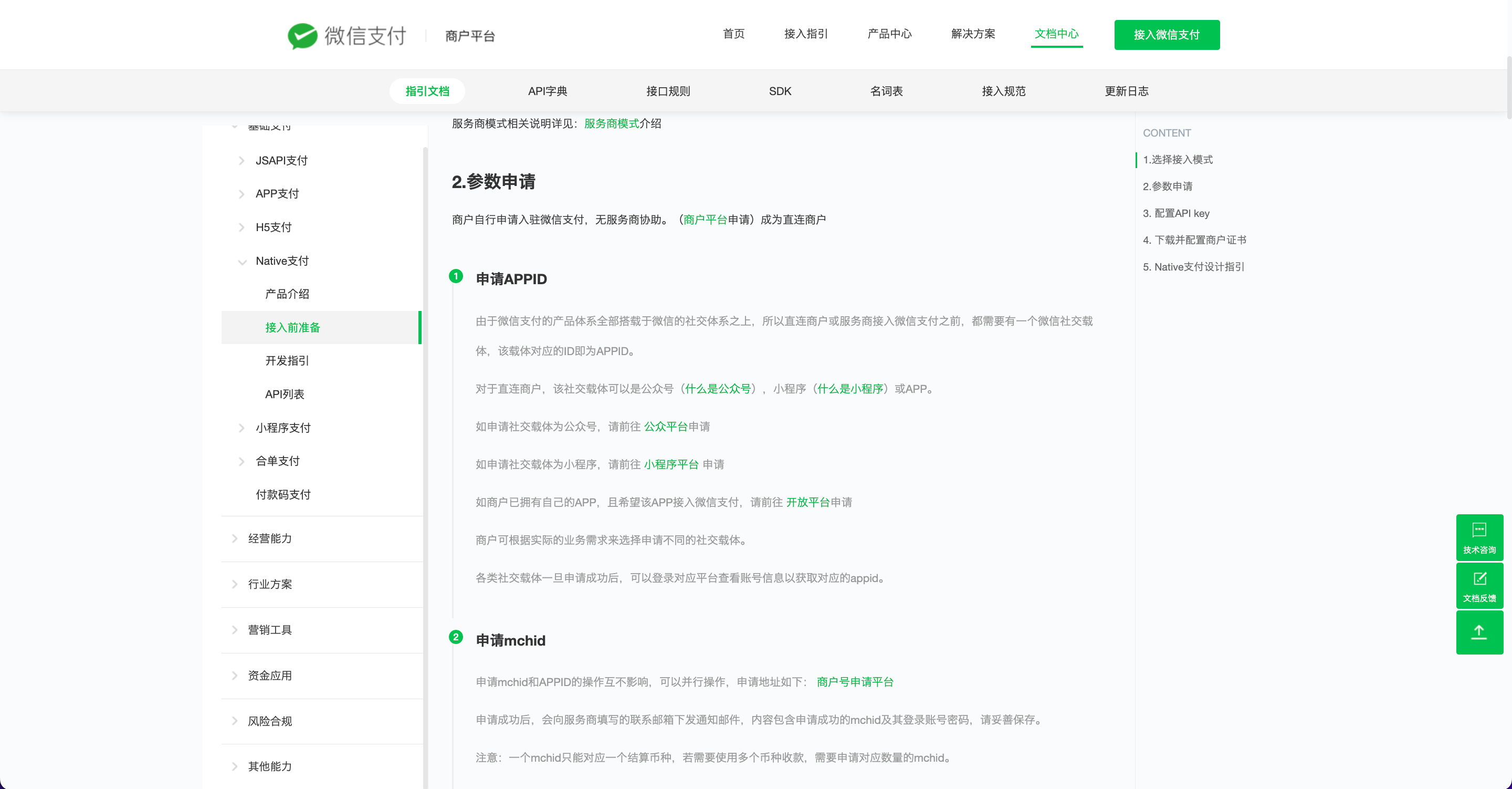Open the 商户号申请平台 link
This screenshot has width=1512, height=789.
coord(855,681)
